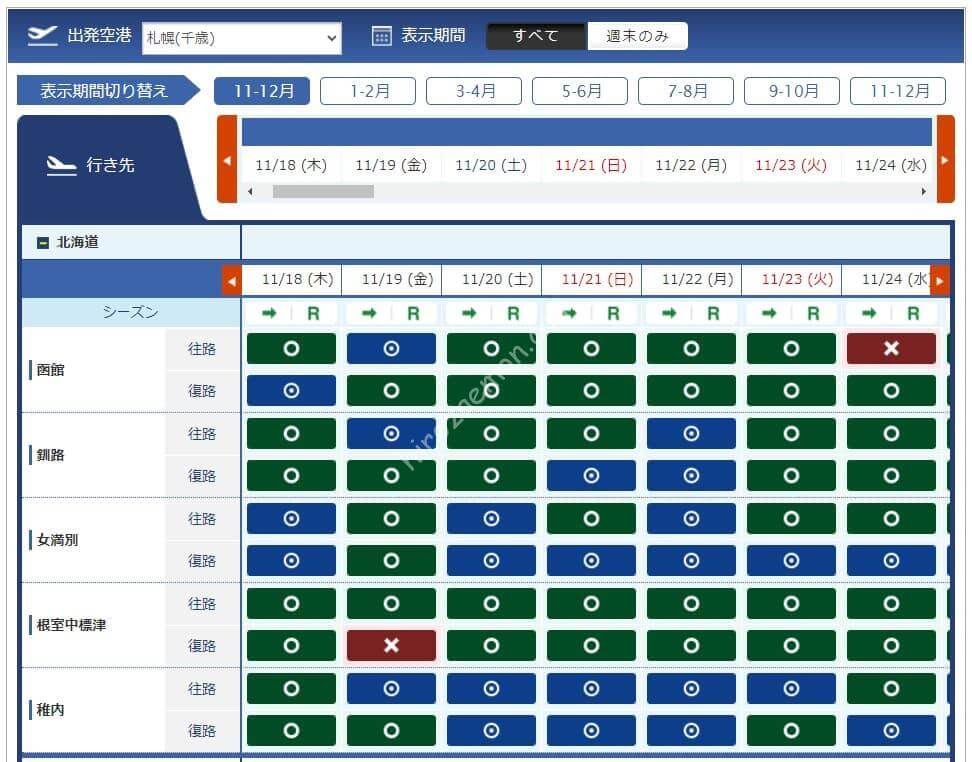Image resolution: width=972 pixels, height=762 pixels.
Task: Click 根室中標津 復路 sold-out X on 11/19
Action: [x=391, y=645]
